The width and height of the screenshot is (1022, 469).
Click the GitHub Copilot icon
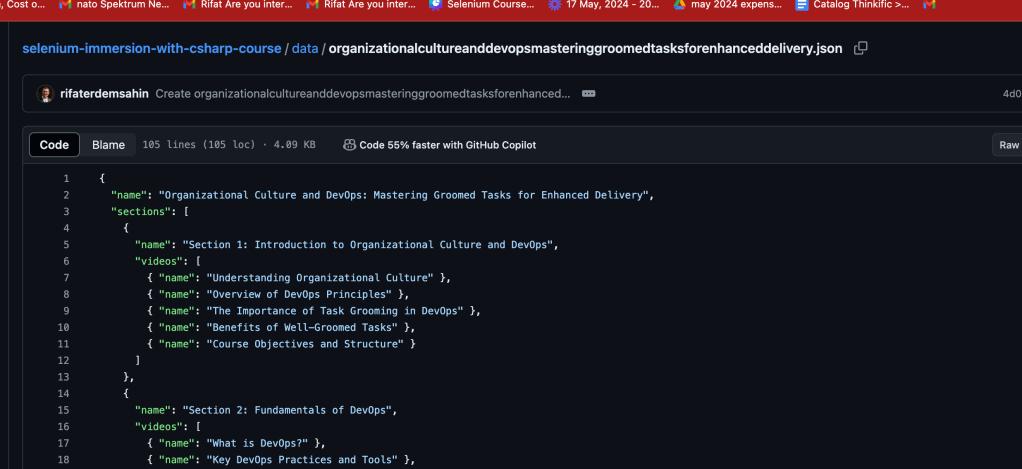click(x=349, y=145)
